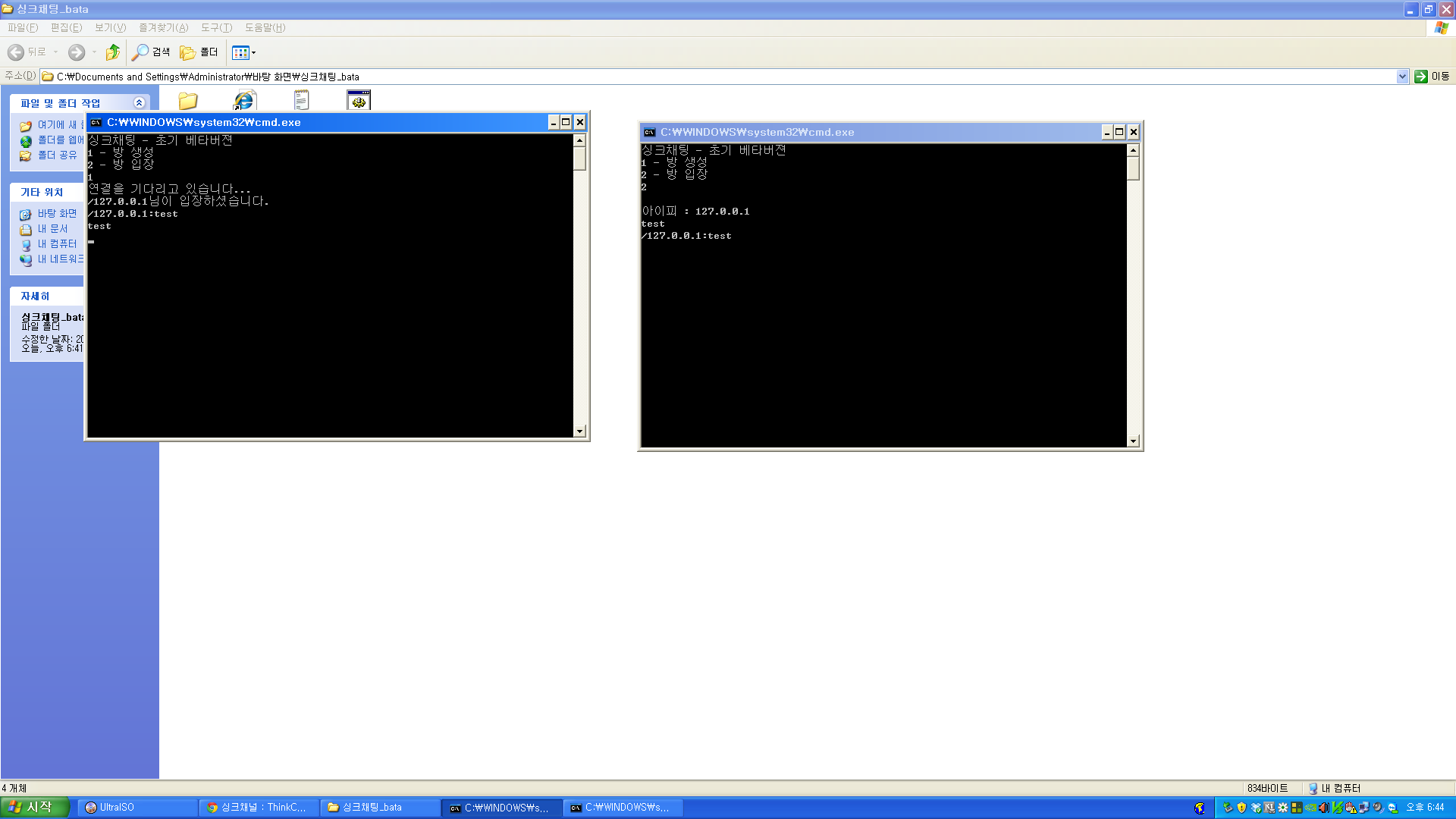Open the 도구(T) menu
The height and width of the screenshot is (819, 1456).
tap(216, 28)
